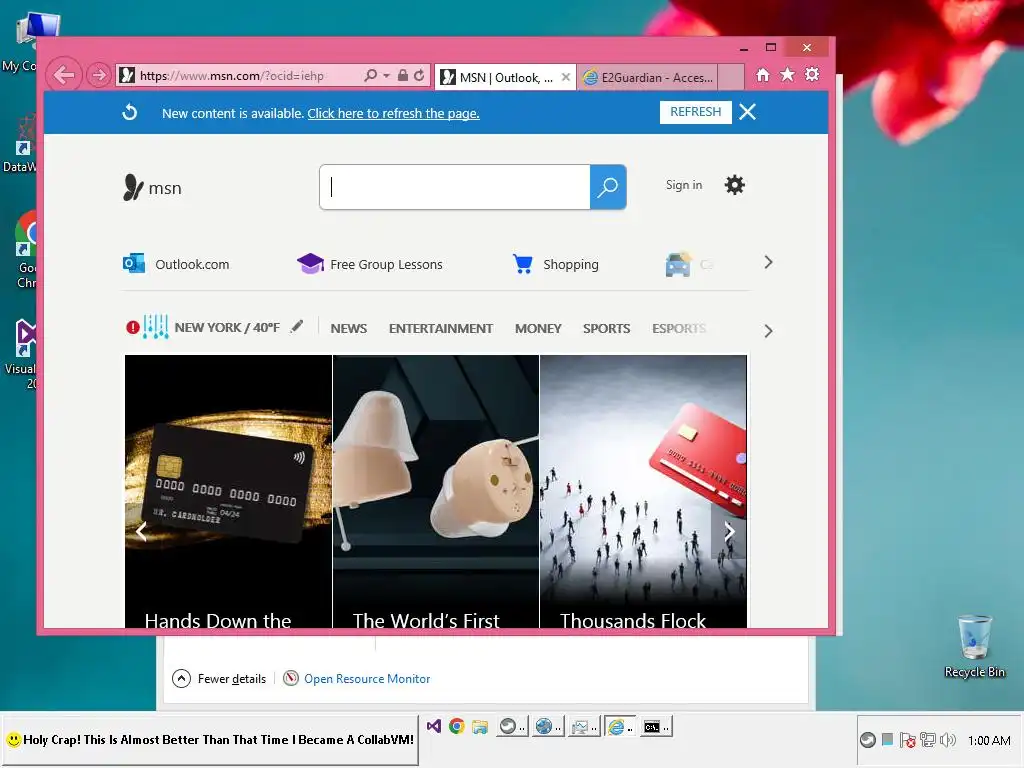Launch Google Chrome from taskbar
Image resolution: width=1024 pixels, height=768 pixels.
click(x=456, y=726)
